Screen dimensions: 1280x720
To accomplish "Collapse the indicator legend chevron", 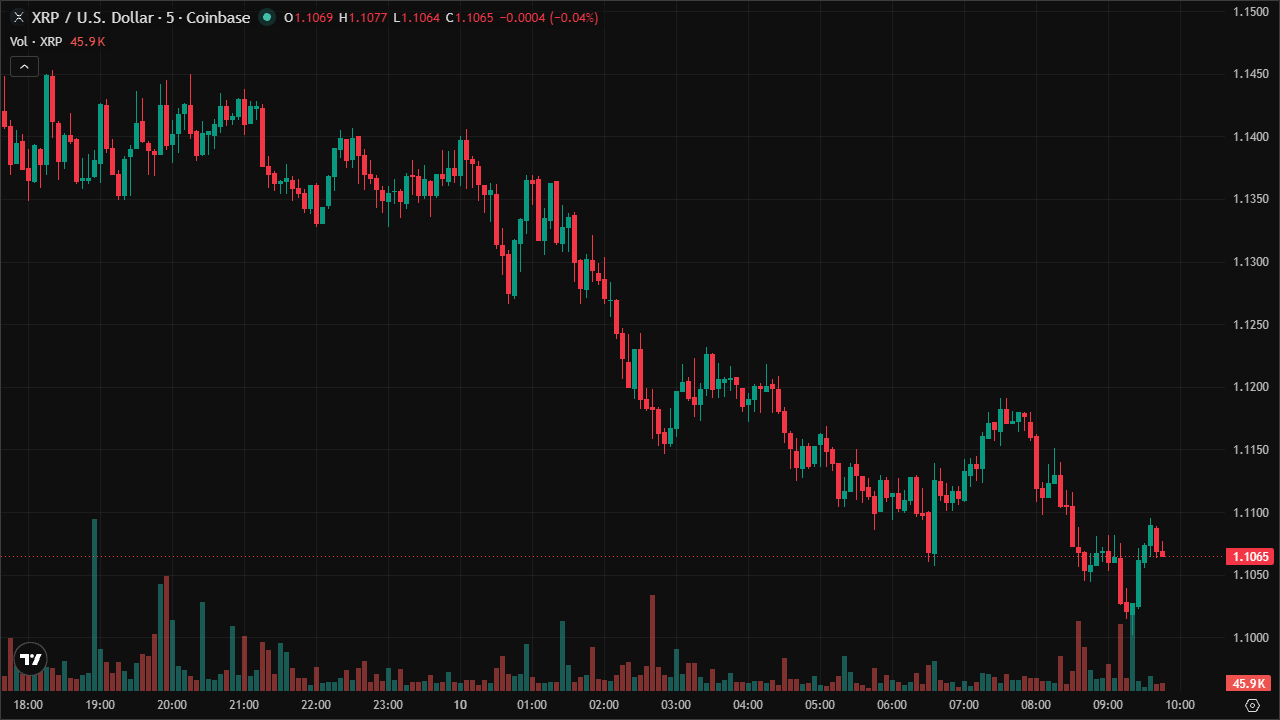I will (24, 67).
